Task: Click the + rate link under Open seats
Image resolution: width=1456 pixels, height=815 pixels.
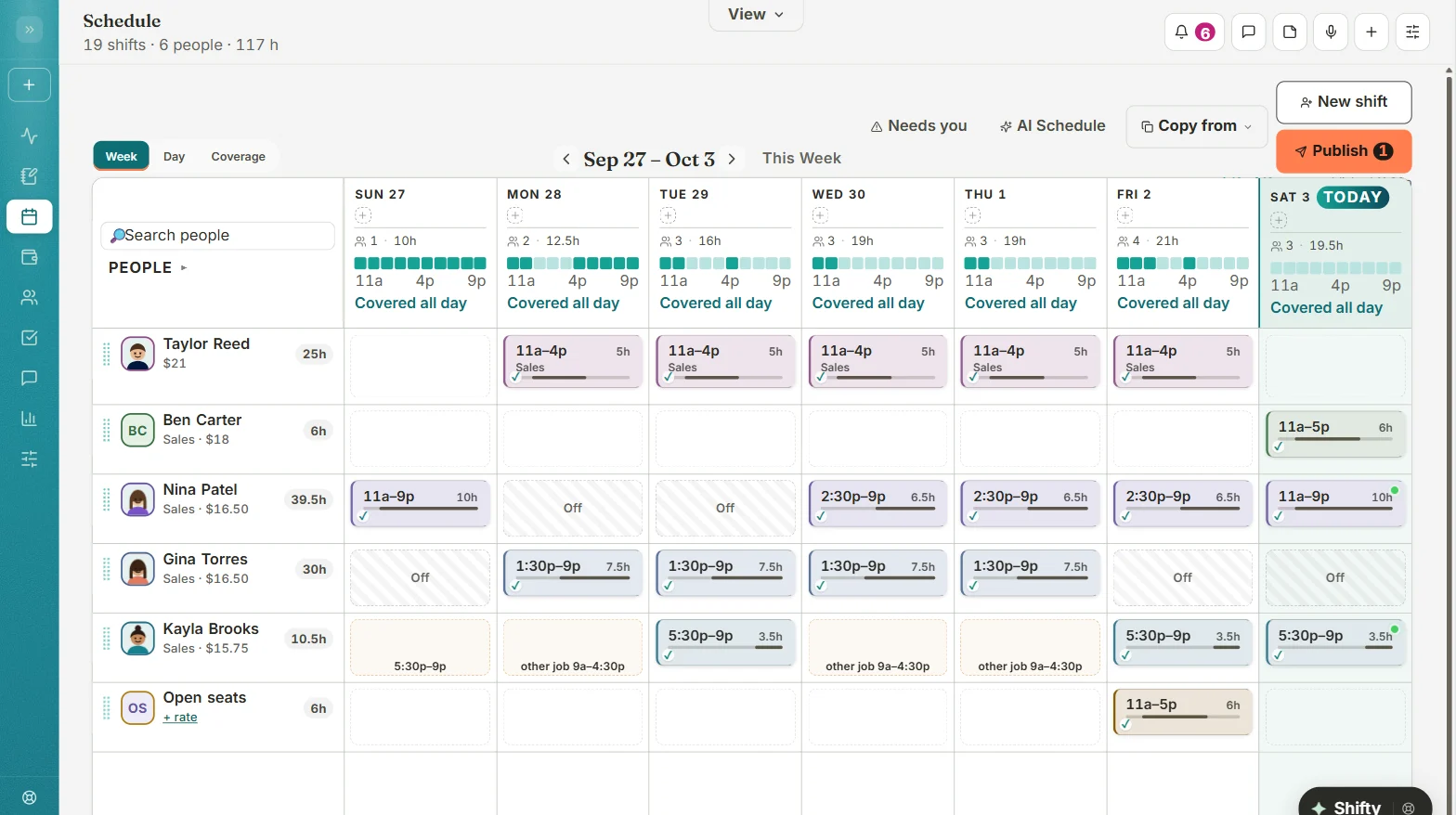Action: pos(180,718)
